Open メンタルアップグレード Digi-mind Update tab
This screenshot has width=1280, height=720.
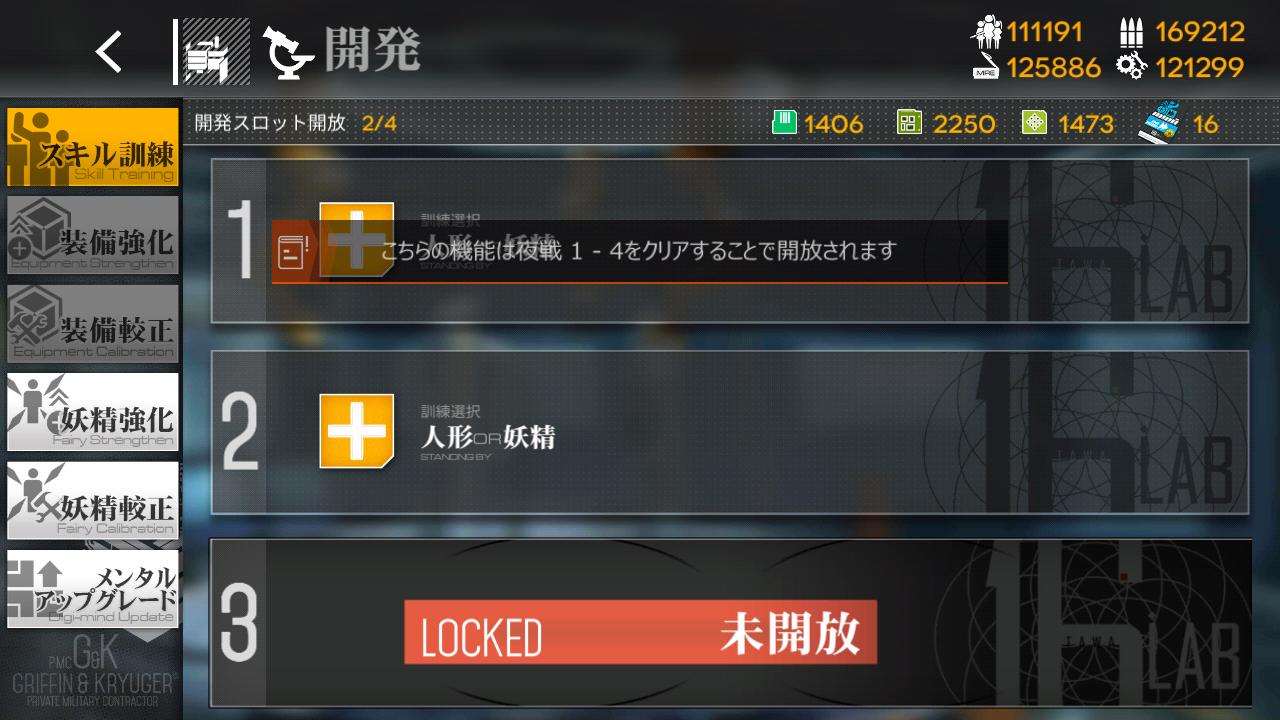tap(93, 589)
